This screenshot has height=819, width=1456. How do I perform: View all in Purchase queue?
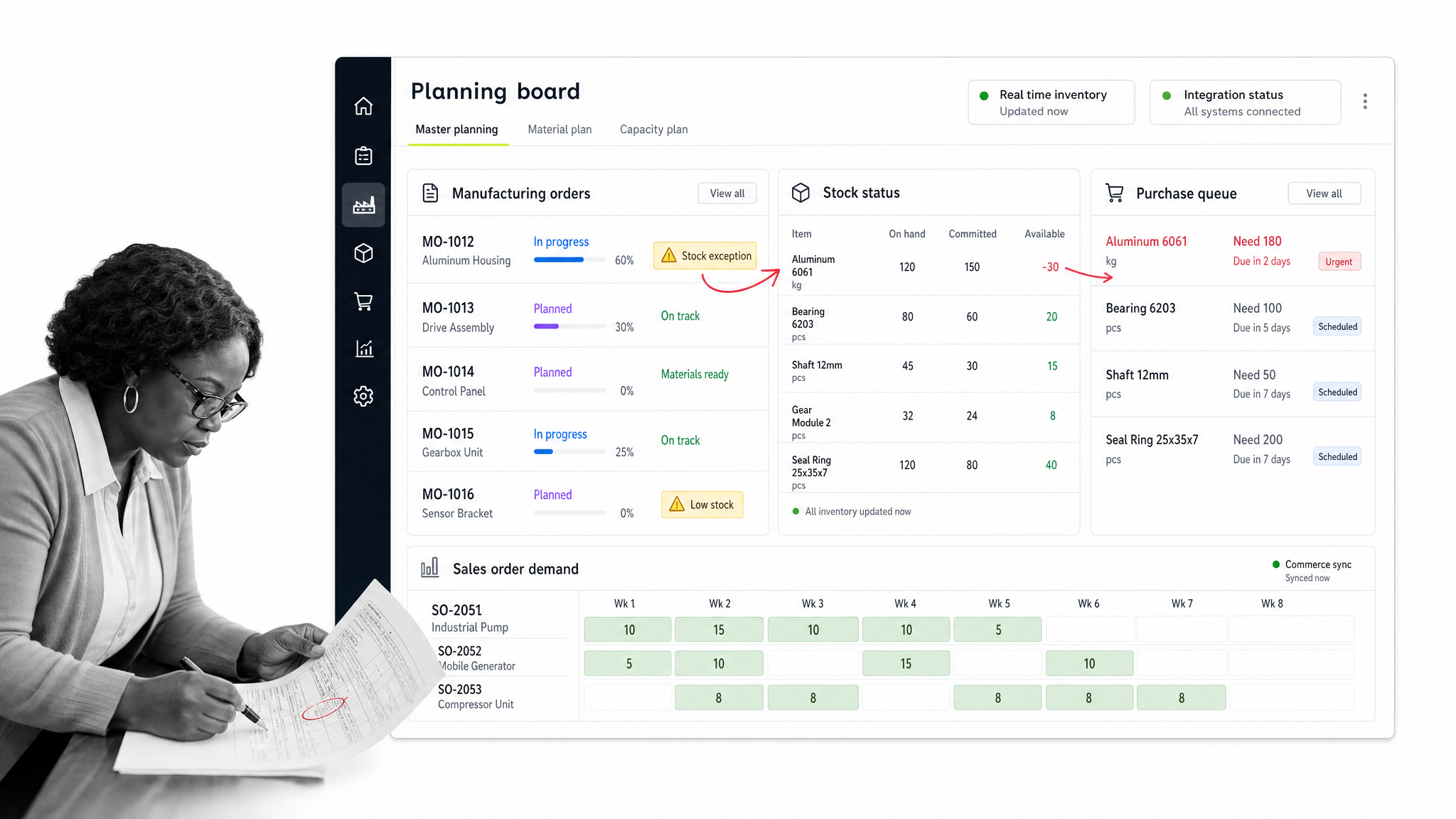tap(1324, 193)
